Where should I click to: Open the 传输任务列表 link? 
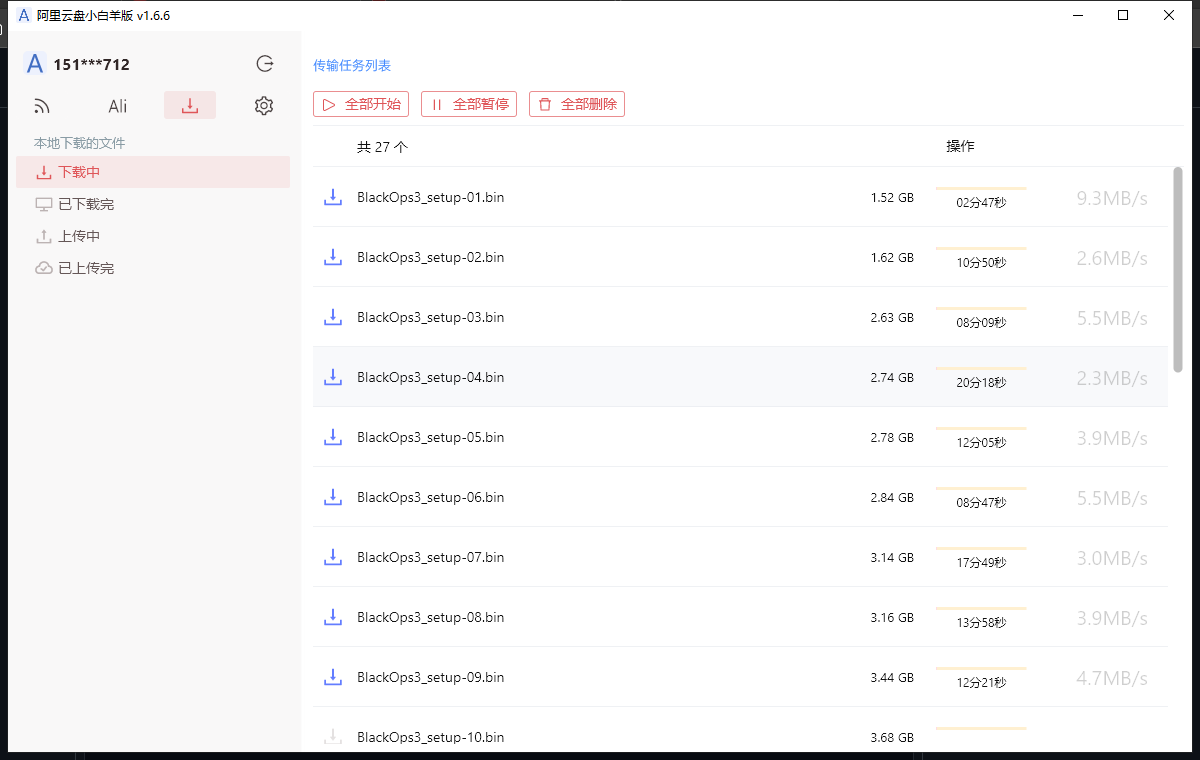(352, 64)
